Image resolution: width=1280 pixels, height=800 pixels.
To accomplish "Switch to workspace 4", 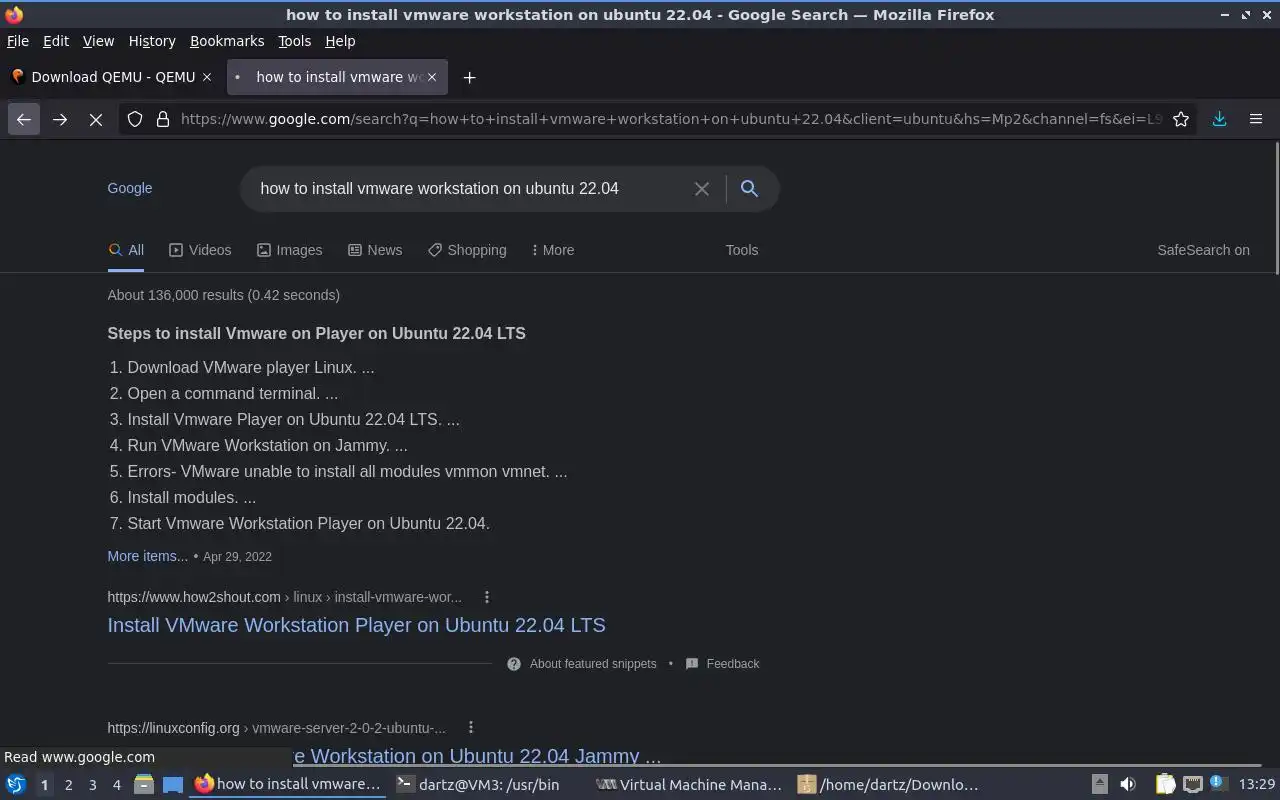I will click(x=116, y=785).
